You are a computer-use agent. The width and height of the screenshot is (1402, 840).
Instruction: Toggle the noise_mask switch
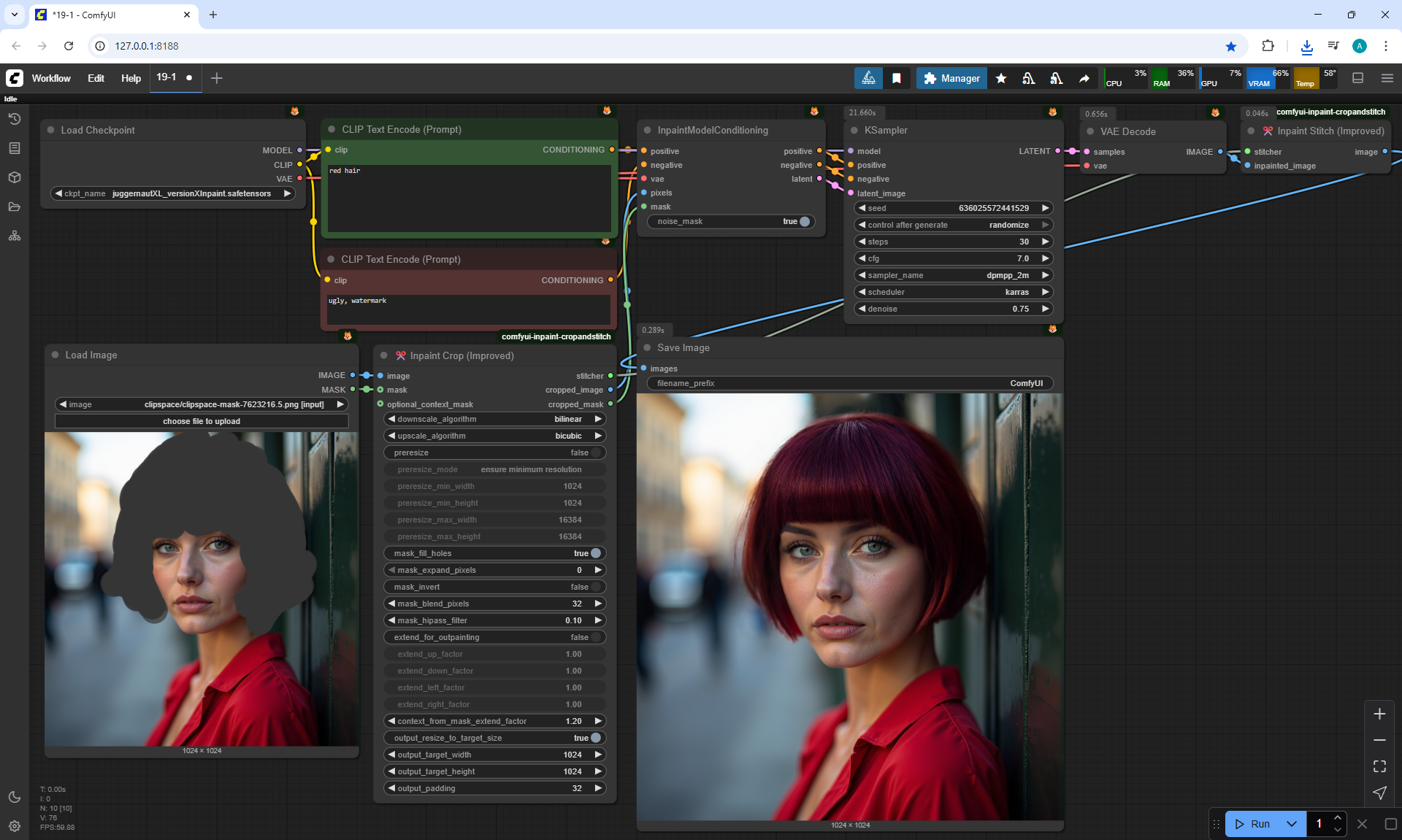[804, 221]
